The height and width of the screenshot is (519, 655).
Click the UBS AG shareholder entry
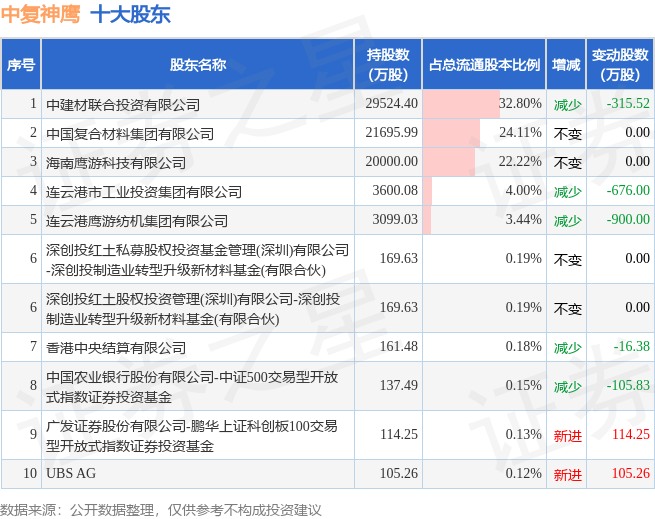coord(71,473)
